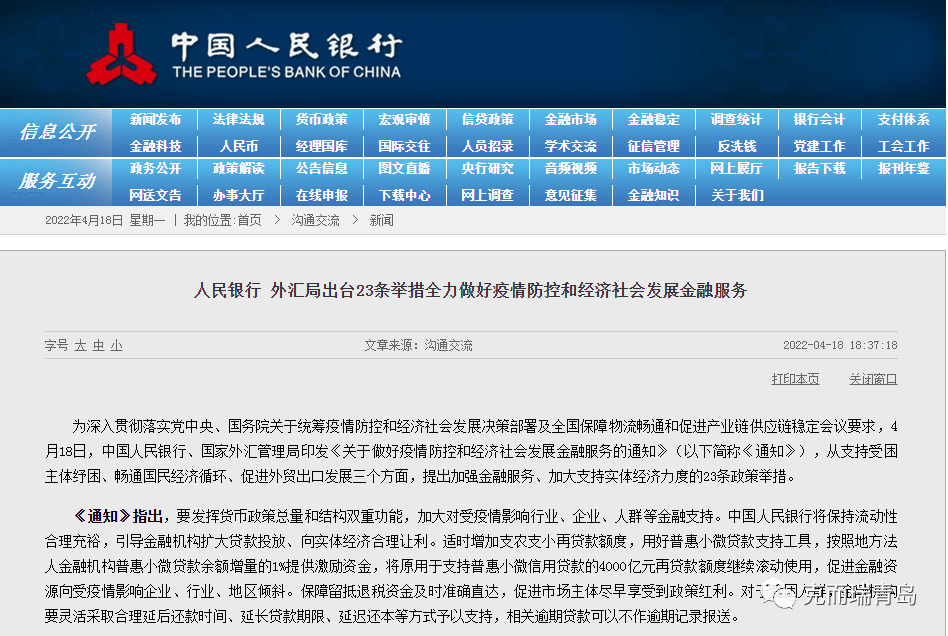Set font size to 大

point(80,346)
